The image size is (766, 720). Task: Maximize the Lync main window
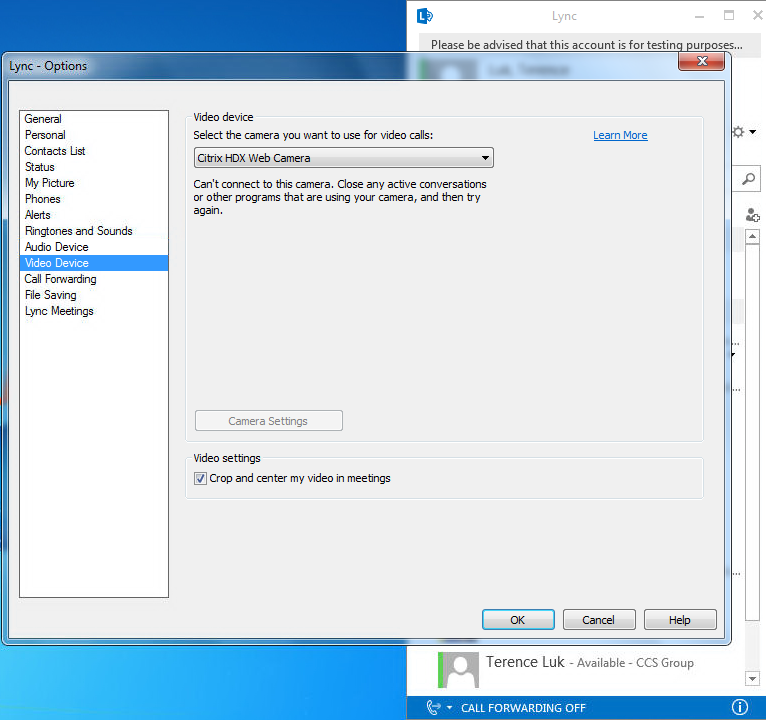[x=729, y=16]
